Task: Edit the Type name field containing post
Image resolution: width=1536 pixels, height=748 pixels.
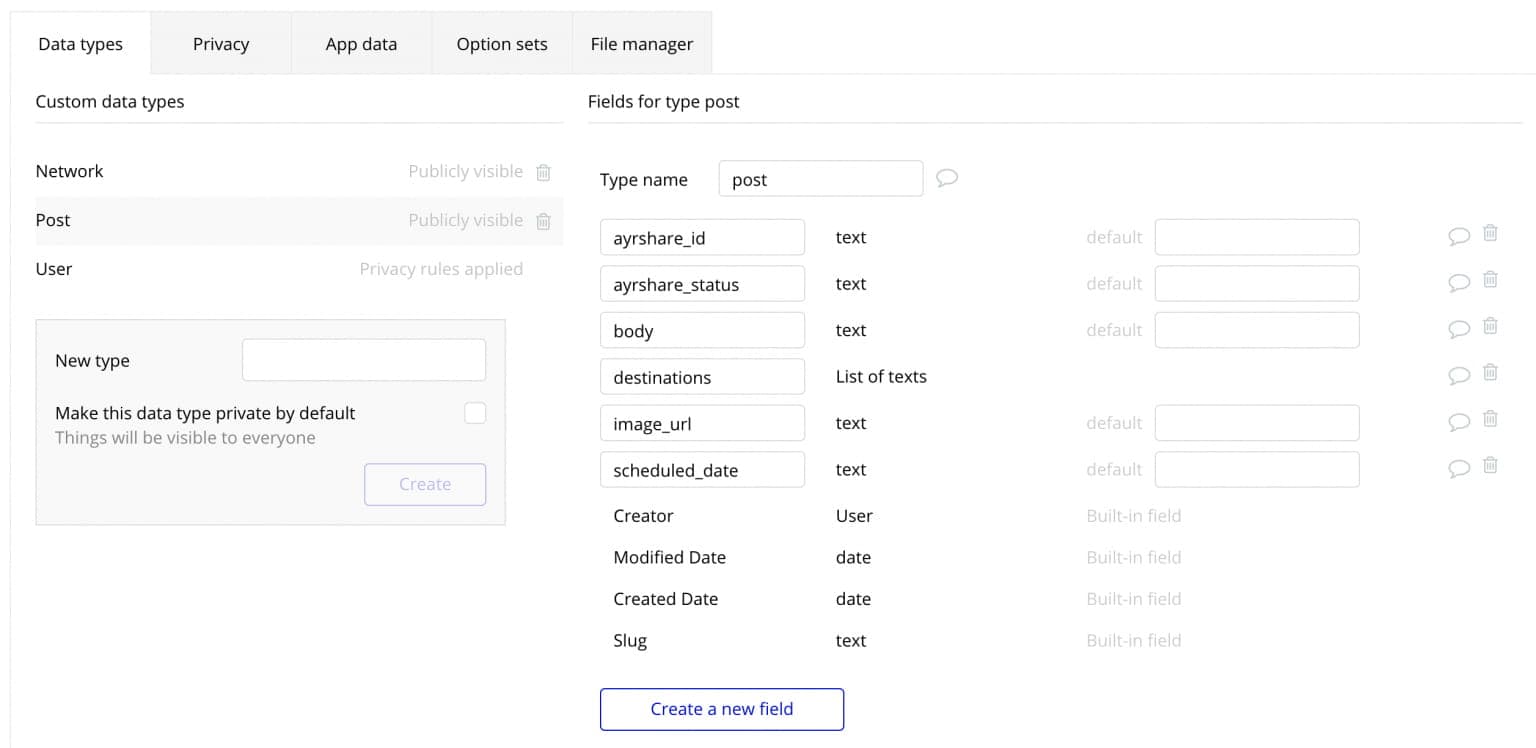Action: point(821,179)
